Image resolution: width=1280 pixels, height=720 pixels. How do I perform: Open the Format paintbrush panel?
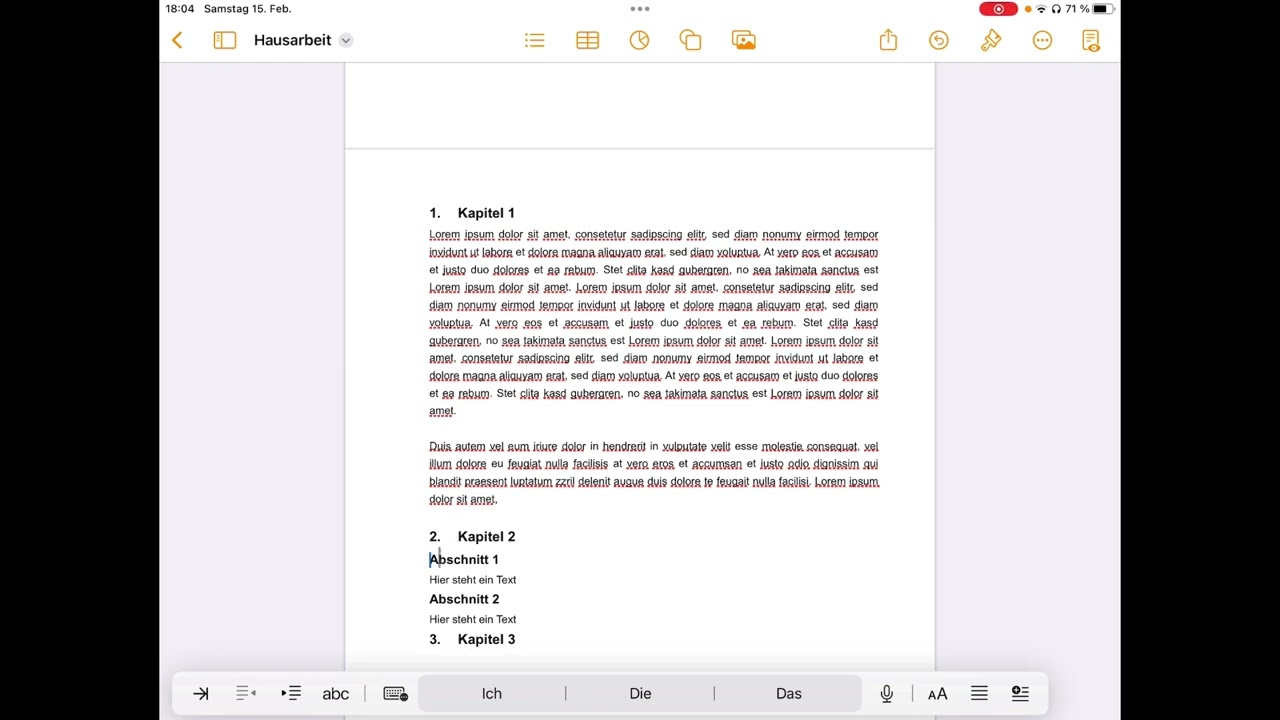pos(991,40)
